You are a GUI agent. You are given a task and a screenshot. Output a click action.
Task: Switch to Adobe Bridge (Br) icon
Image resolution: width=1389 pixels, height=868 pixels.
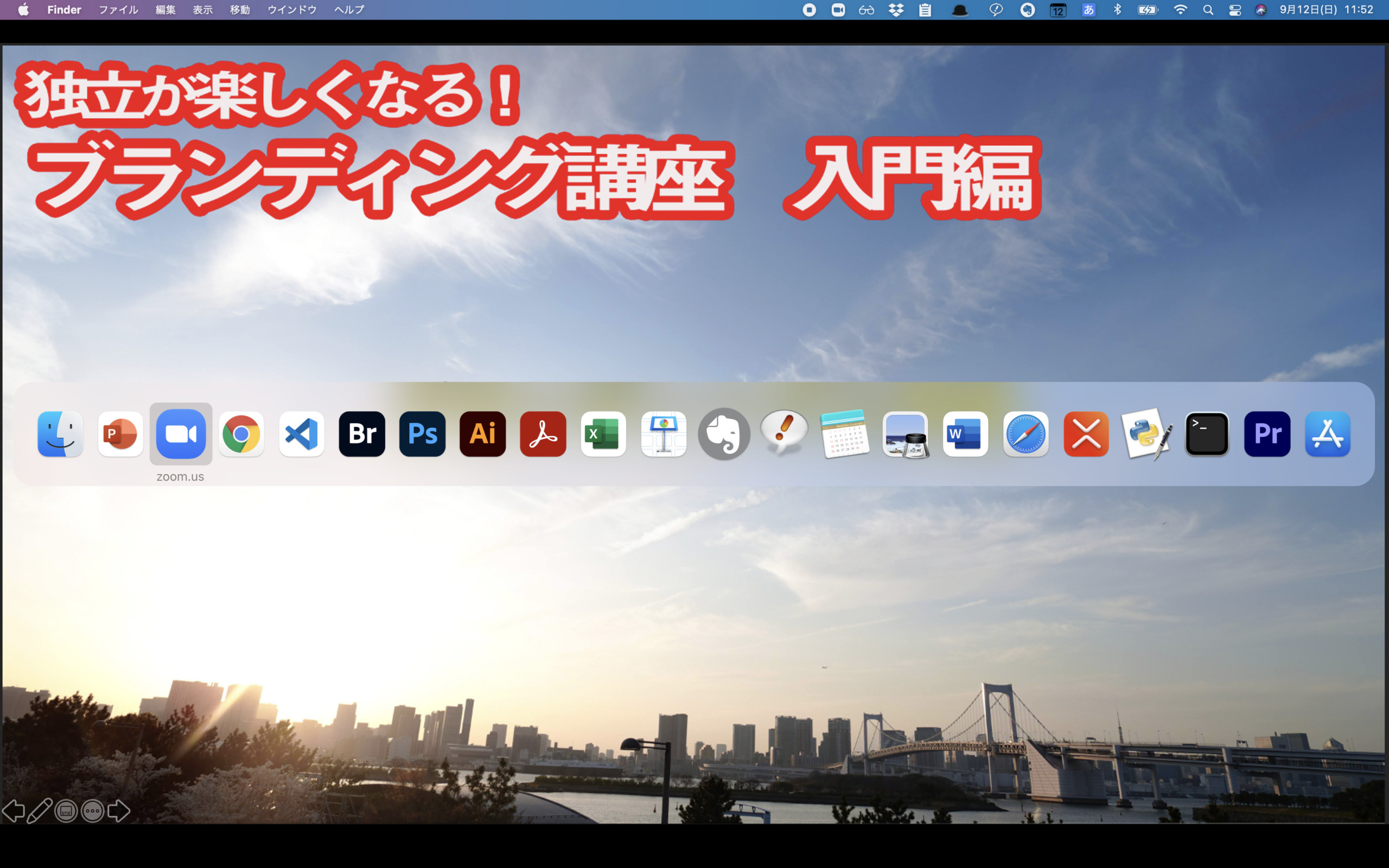[x=362, y=434]
